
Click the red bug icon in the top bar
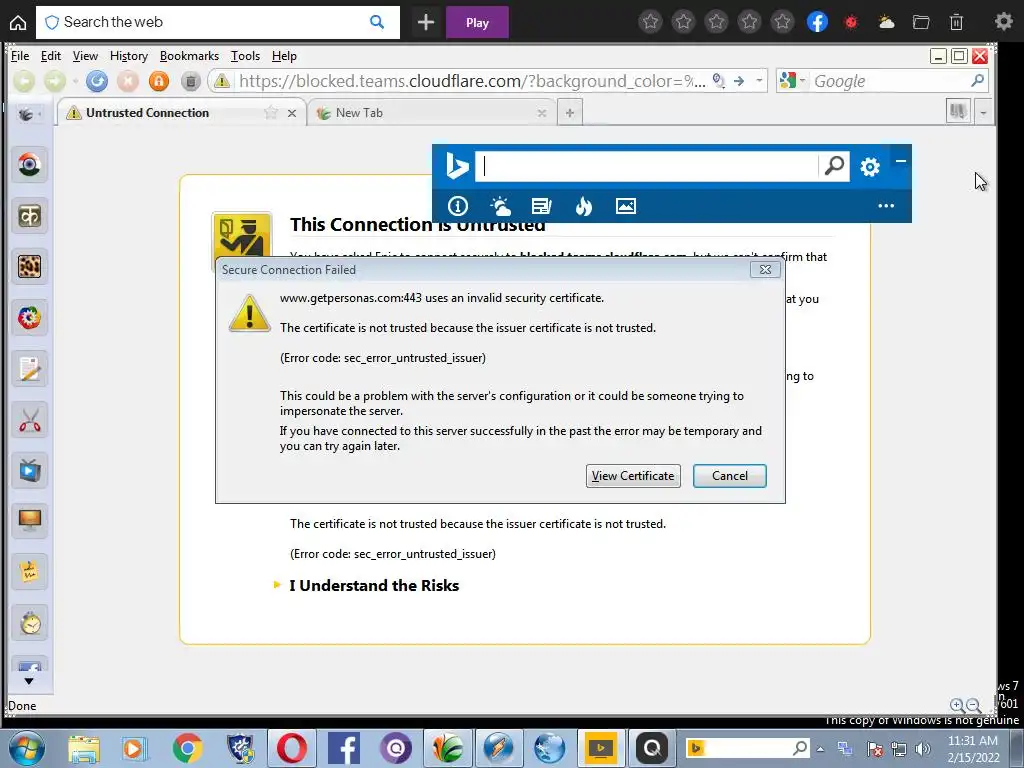click(850, 22)
